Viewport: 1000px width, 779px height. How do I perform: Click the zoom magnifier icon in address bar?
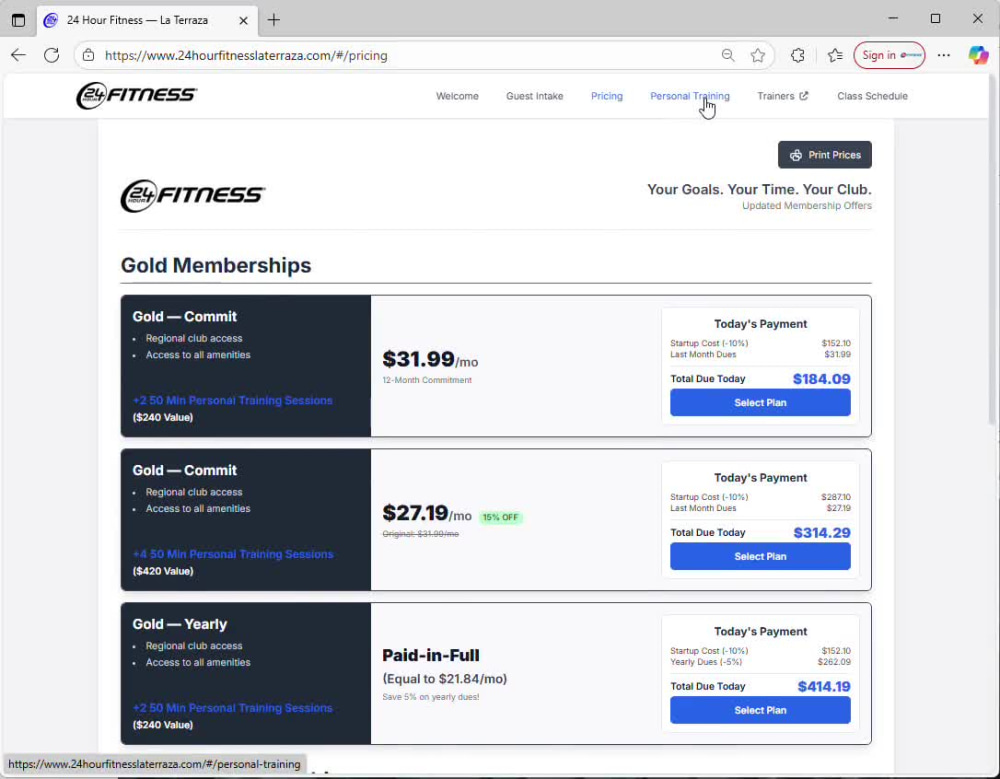(728, 56)
